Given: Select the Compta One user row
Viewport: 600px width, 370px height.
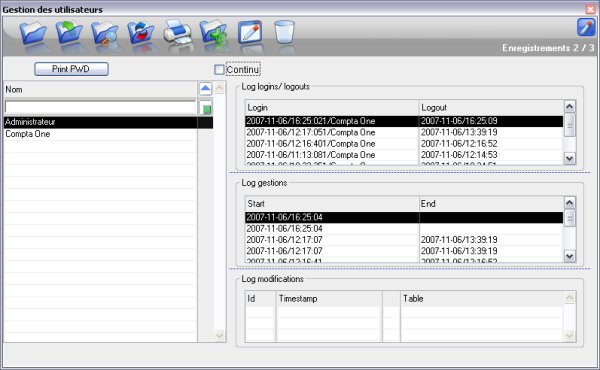Looking at the screenshot, I should (108, 134).
